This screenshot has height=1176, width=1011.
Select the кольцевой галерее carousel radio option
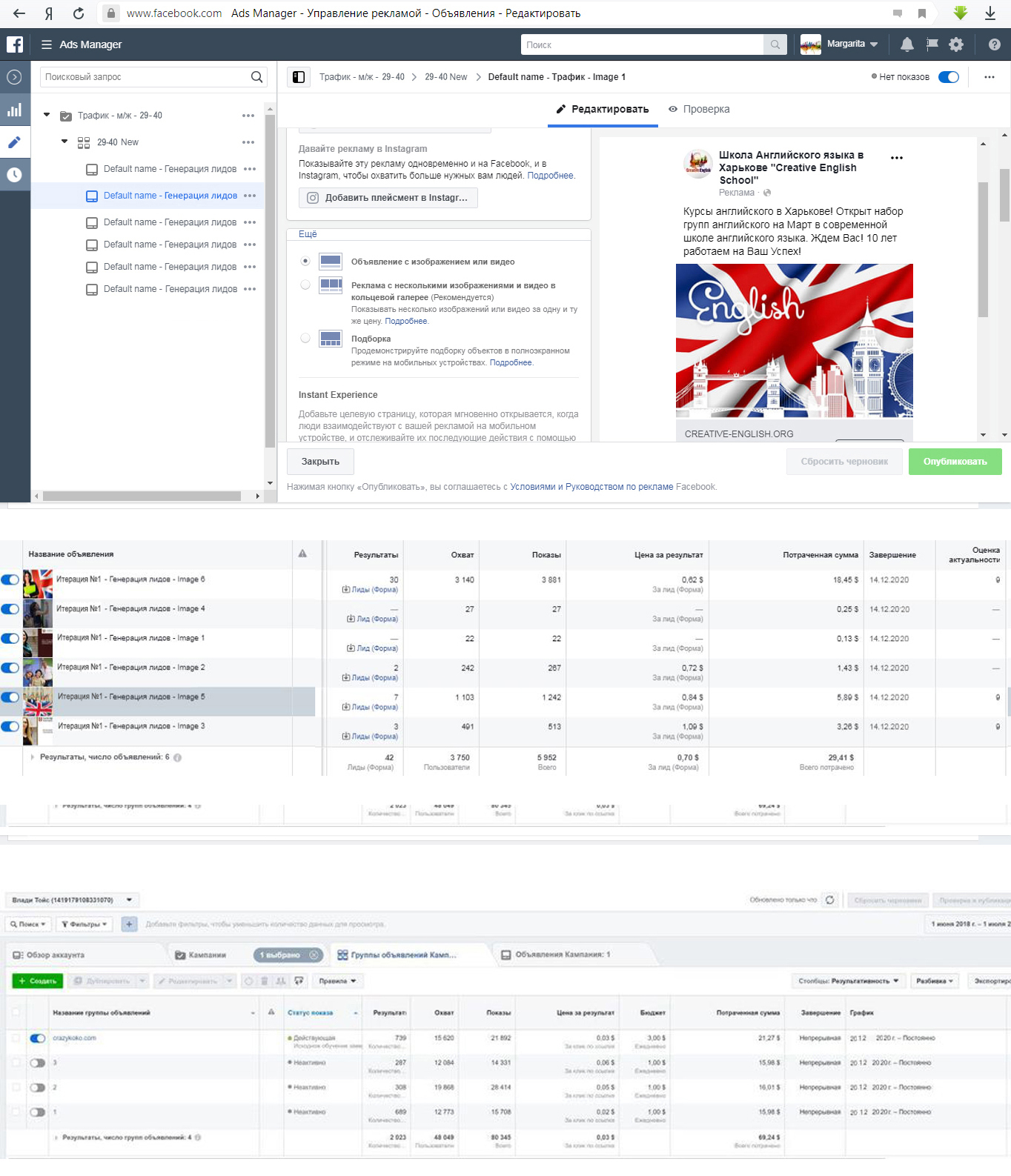point(305,285)
